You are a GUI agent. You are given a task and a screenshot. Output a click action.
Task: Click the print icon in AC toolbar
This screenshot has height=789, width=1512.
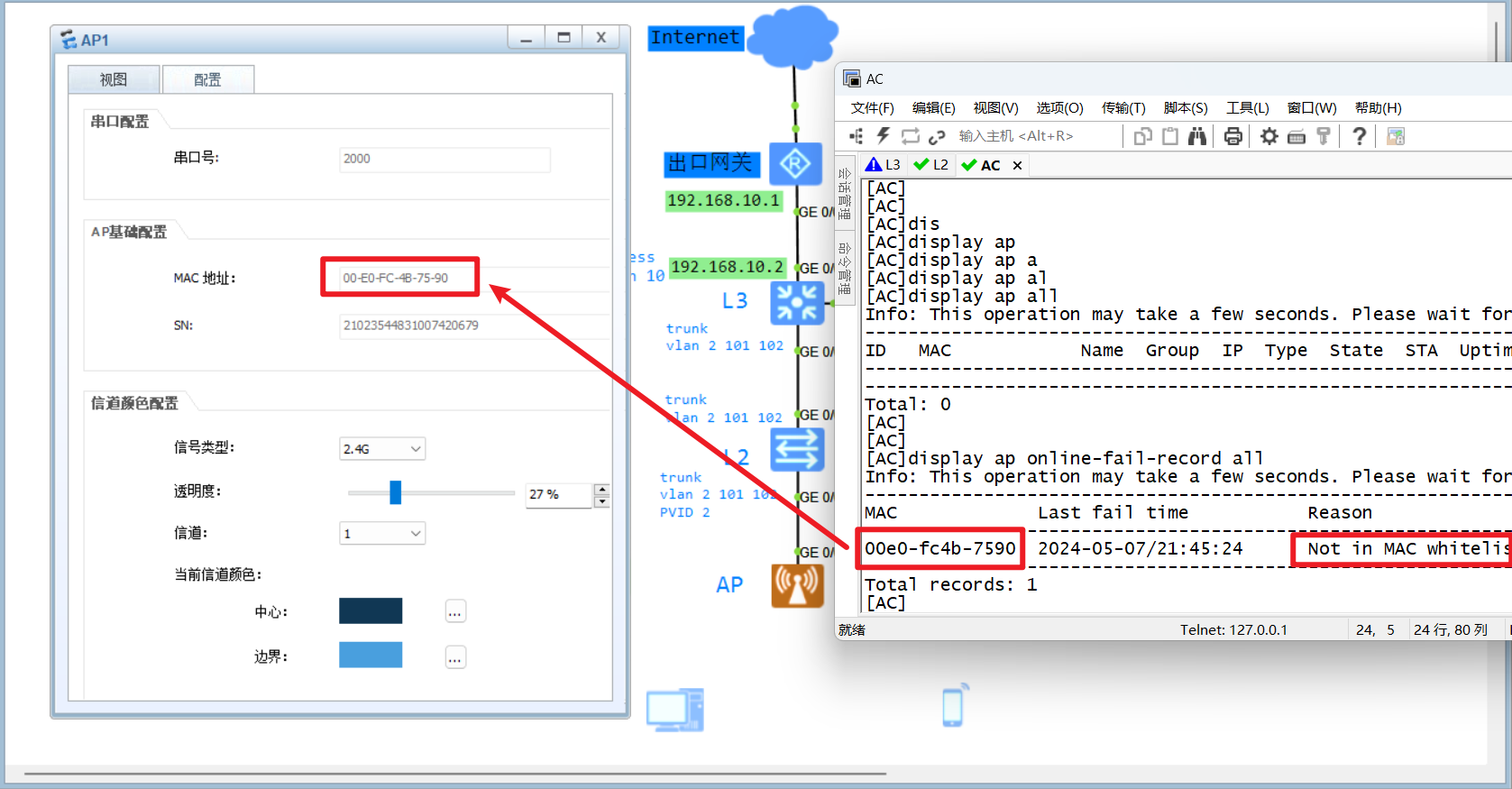[1233, 136]
